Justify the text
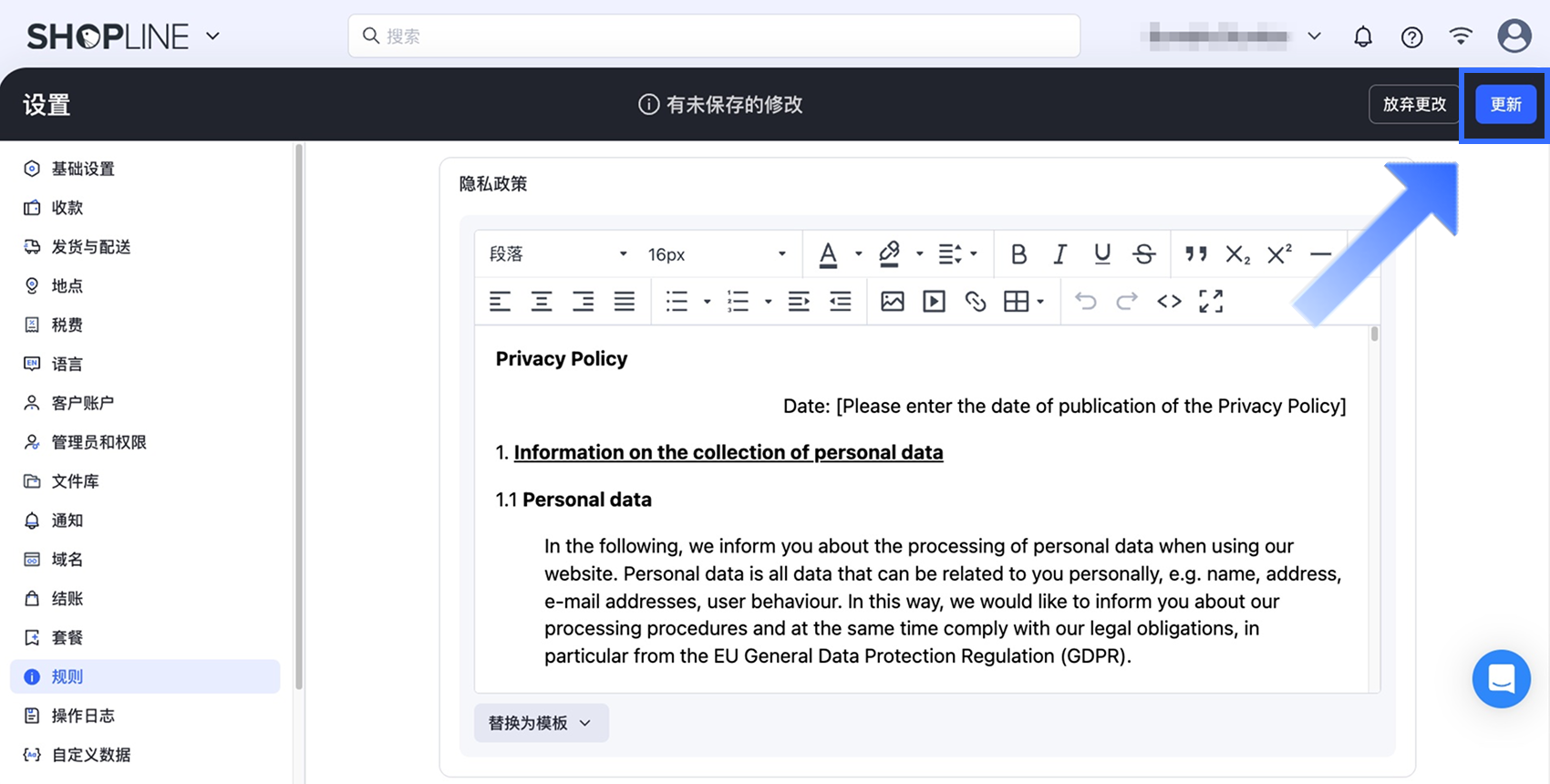 pyautogui.click(x=625, y=302)
